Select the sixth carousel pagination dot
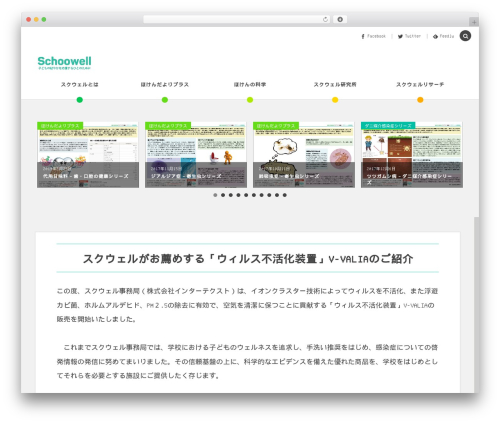The width and height of the screenshot is (500, 423). coord(254,195)
